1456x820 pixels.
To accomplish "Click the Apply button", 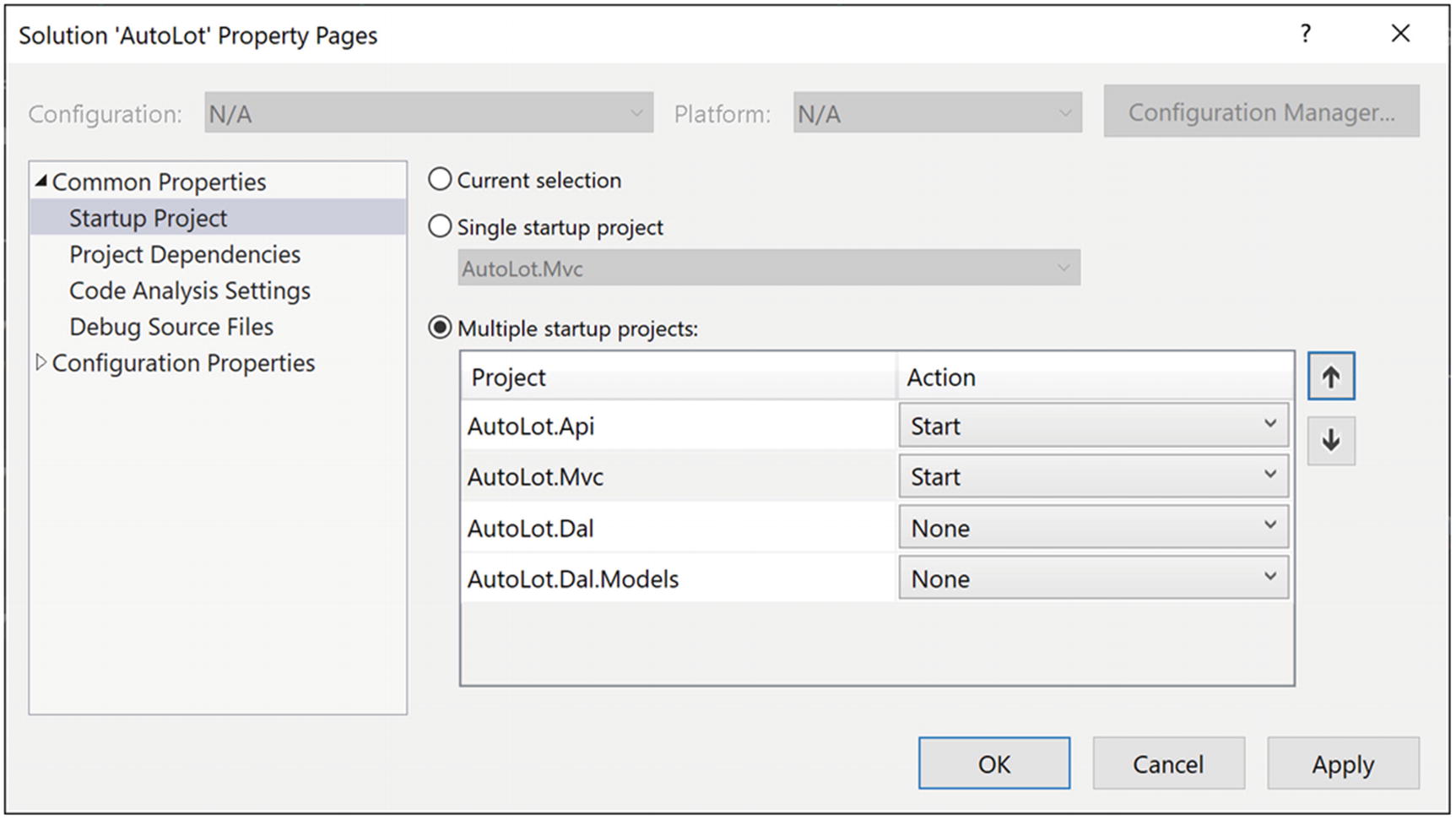I will pos(1342,763).
